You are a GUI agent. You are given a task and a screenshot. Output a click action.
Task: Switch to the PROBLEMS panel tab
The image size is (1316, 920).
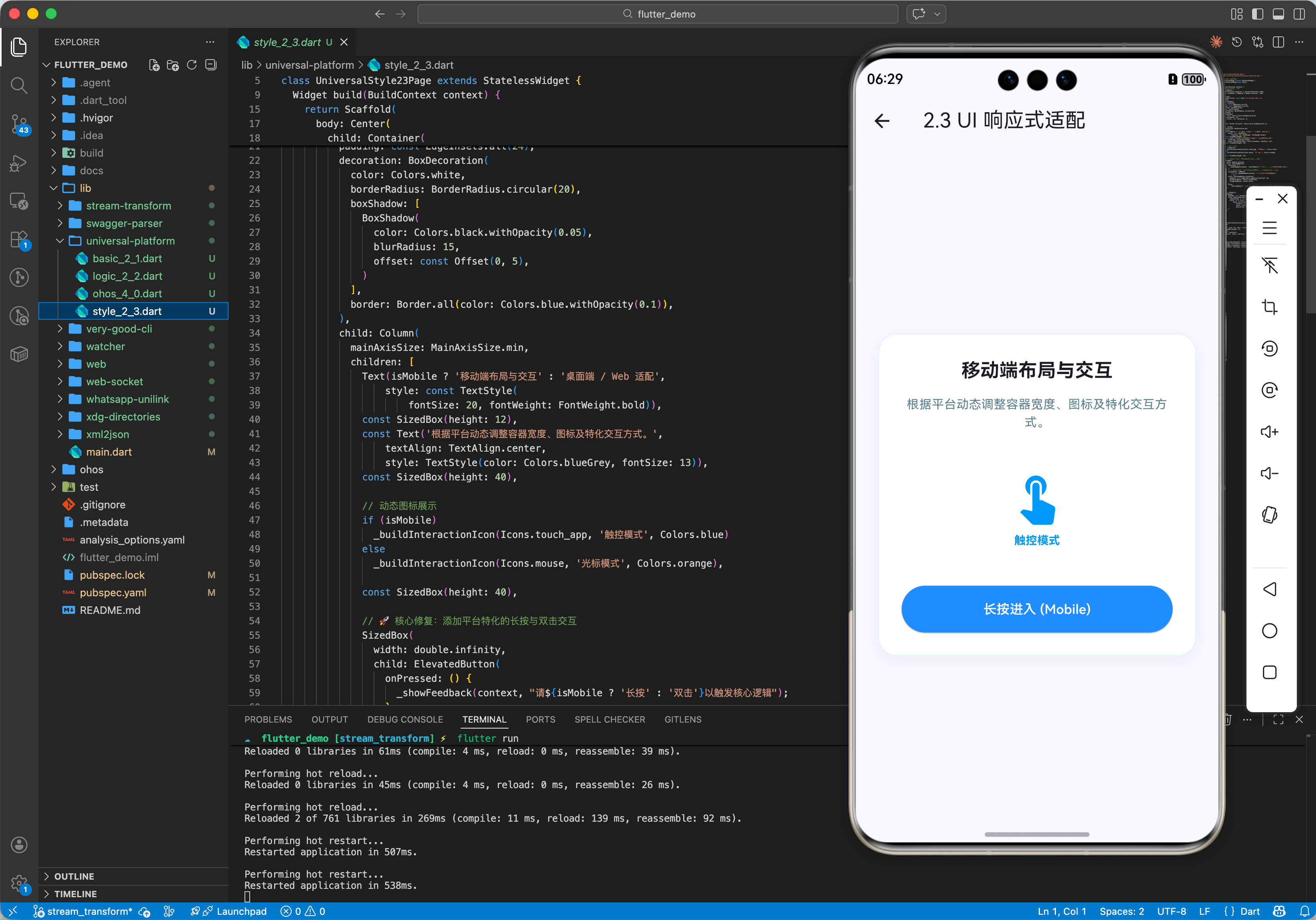click(268, 719)
